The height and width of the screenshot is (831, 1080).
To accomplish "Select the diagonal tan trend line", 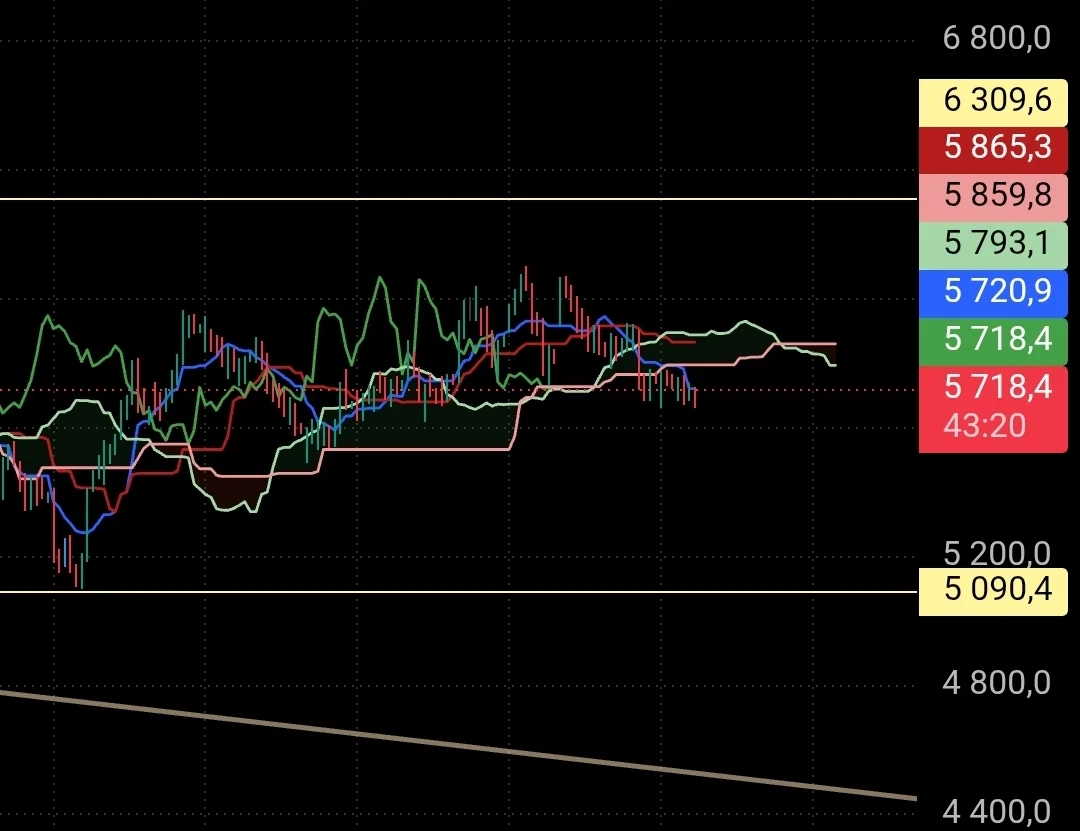I will coord(459,745).
